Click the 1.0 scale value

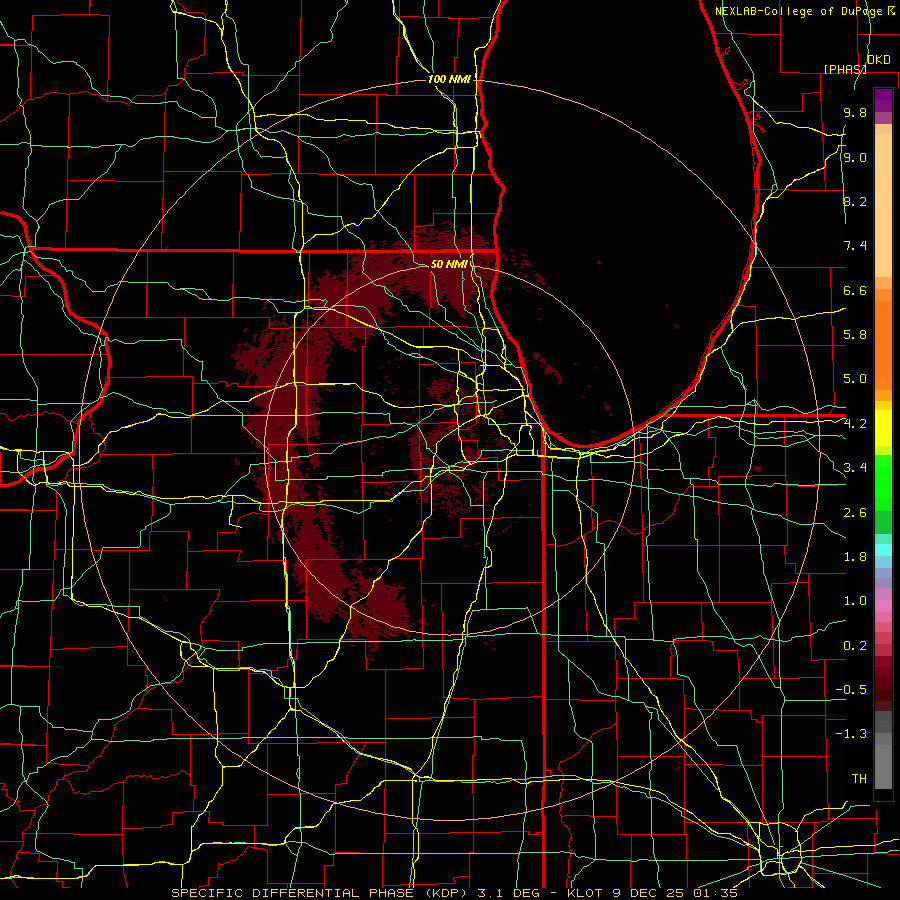[855, 601]
